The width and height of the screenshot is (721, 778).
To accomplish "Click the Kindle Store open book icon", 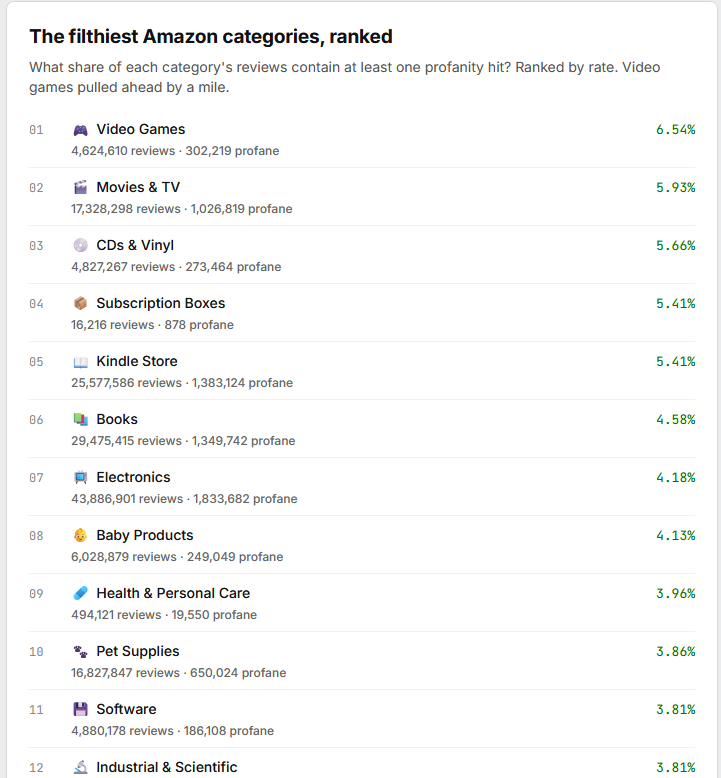I will click(x=80, y=362).
